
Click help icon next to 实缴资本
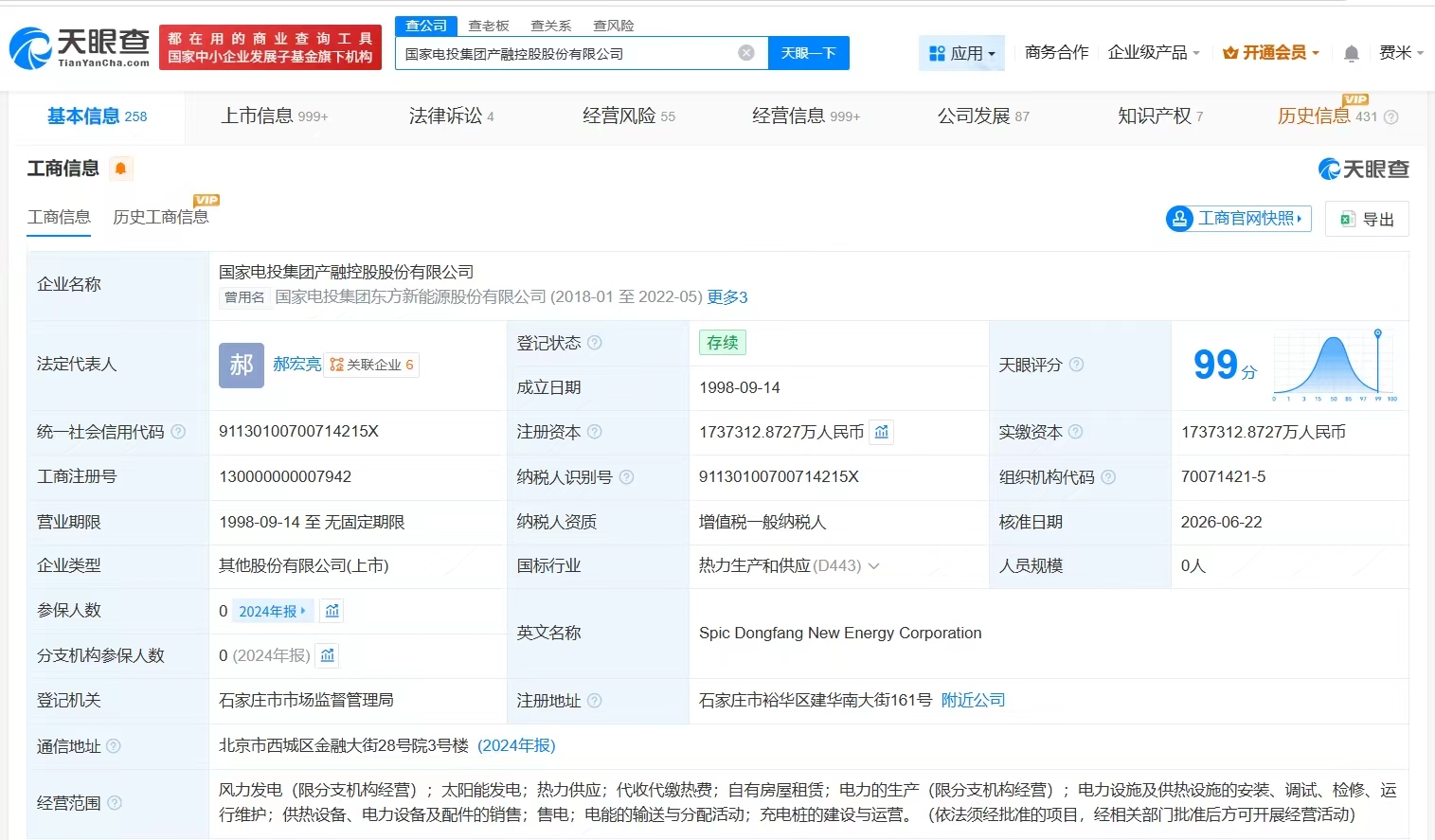(1076, 432)
